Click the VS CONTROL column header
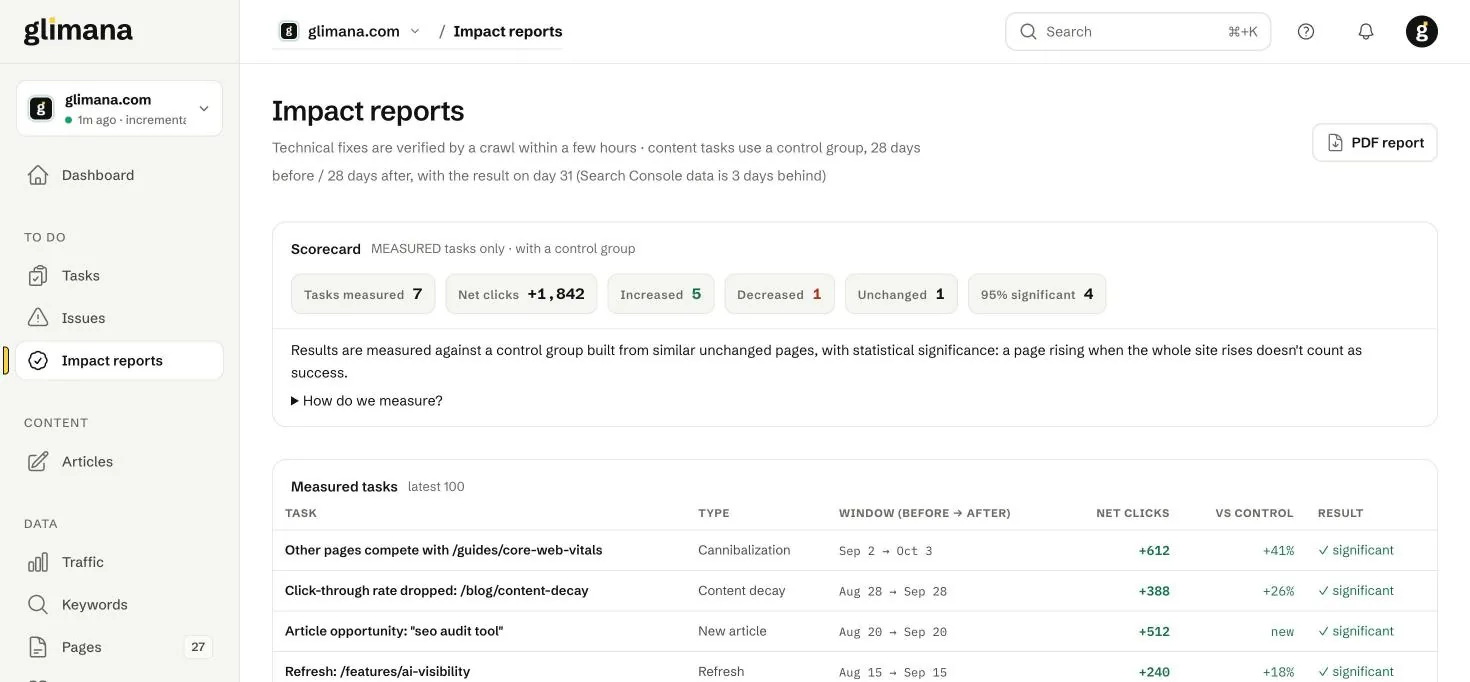Screen dimensions: 1470x682 pos(1254,513)
